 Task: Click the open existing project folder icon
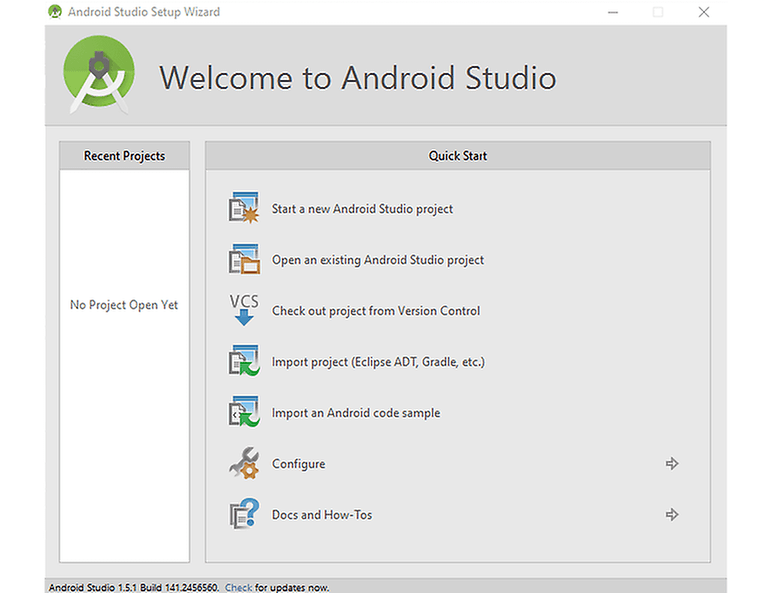click(x=244, y=259)
